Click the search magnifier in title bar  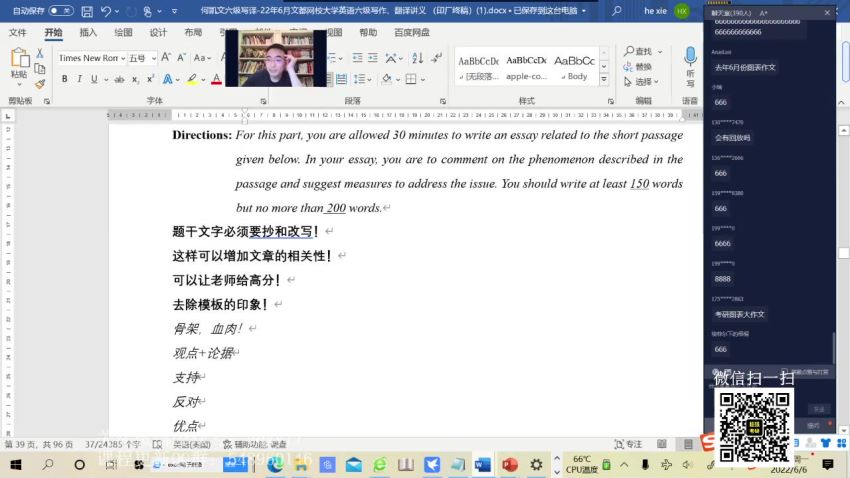616,10
